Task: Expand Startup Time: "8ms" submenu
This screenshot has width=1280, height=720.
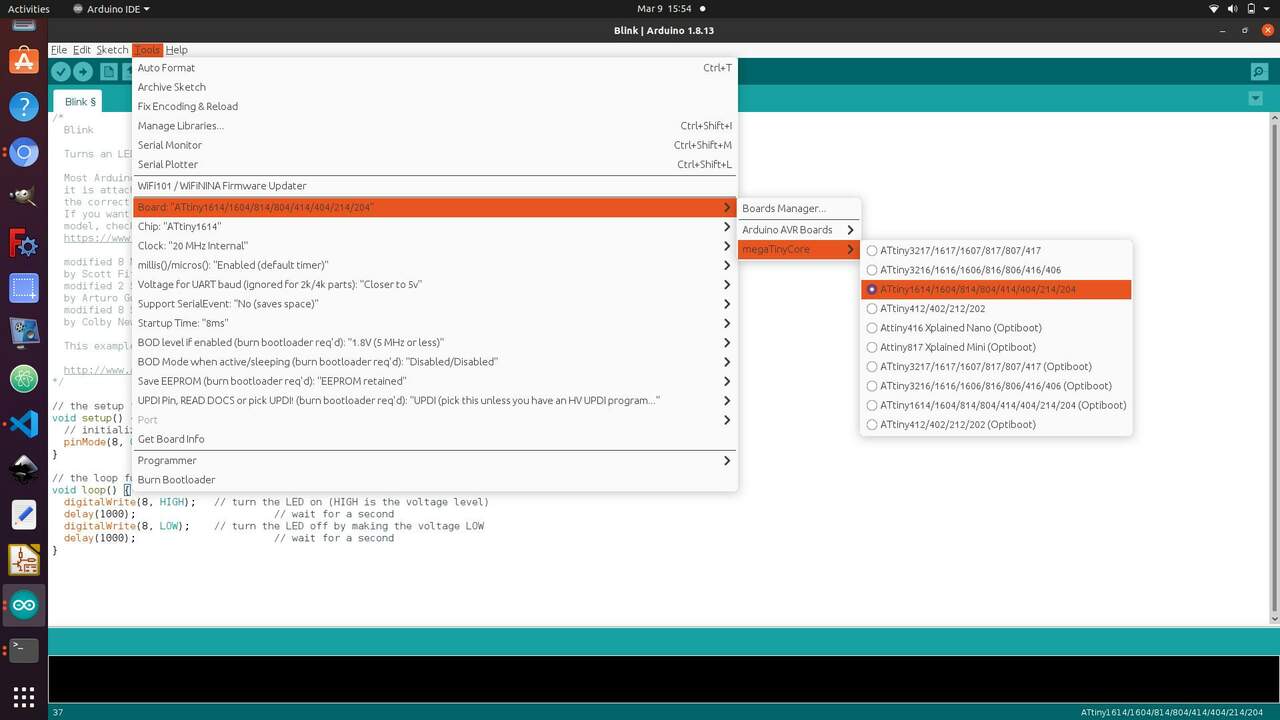Action: (435, 323)
